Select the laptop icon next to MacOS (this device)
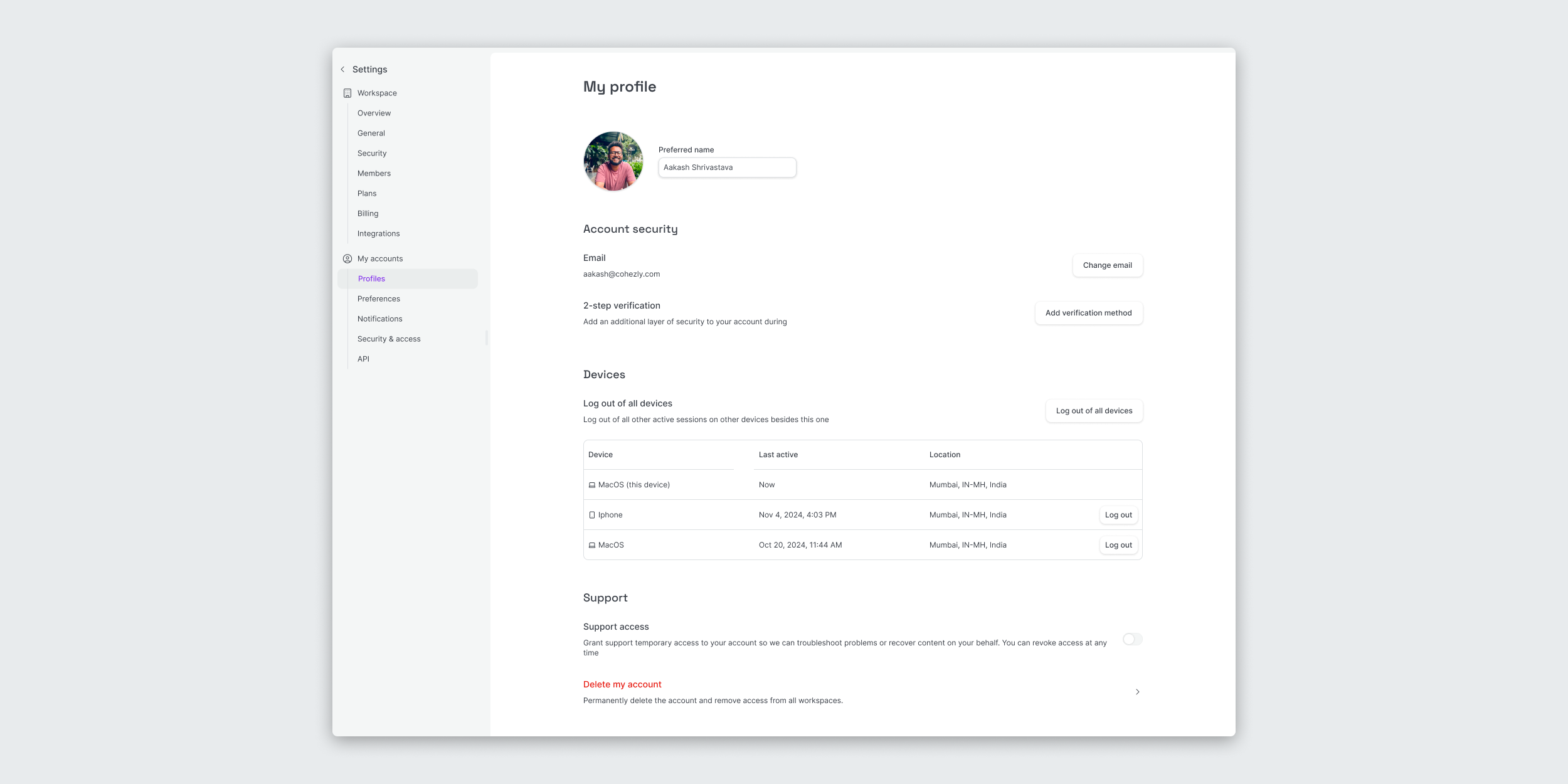The width and height of the screenshot is (1568, 784). click(x=592, y=484)
